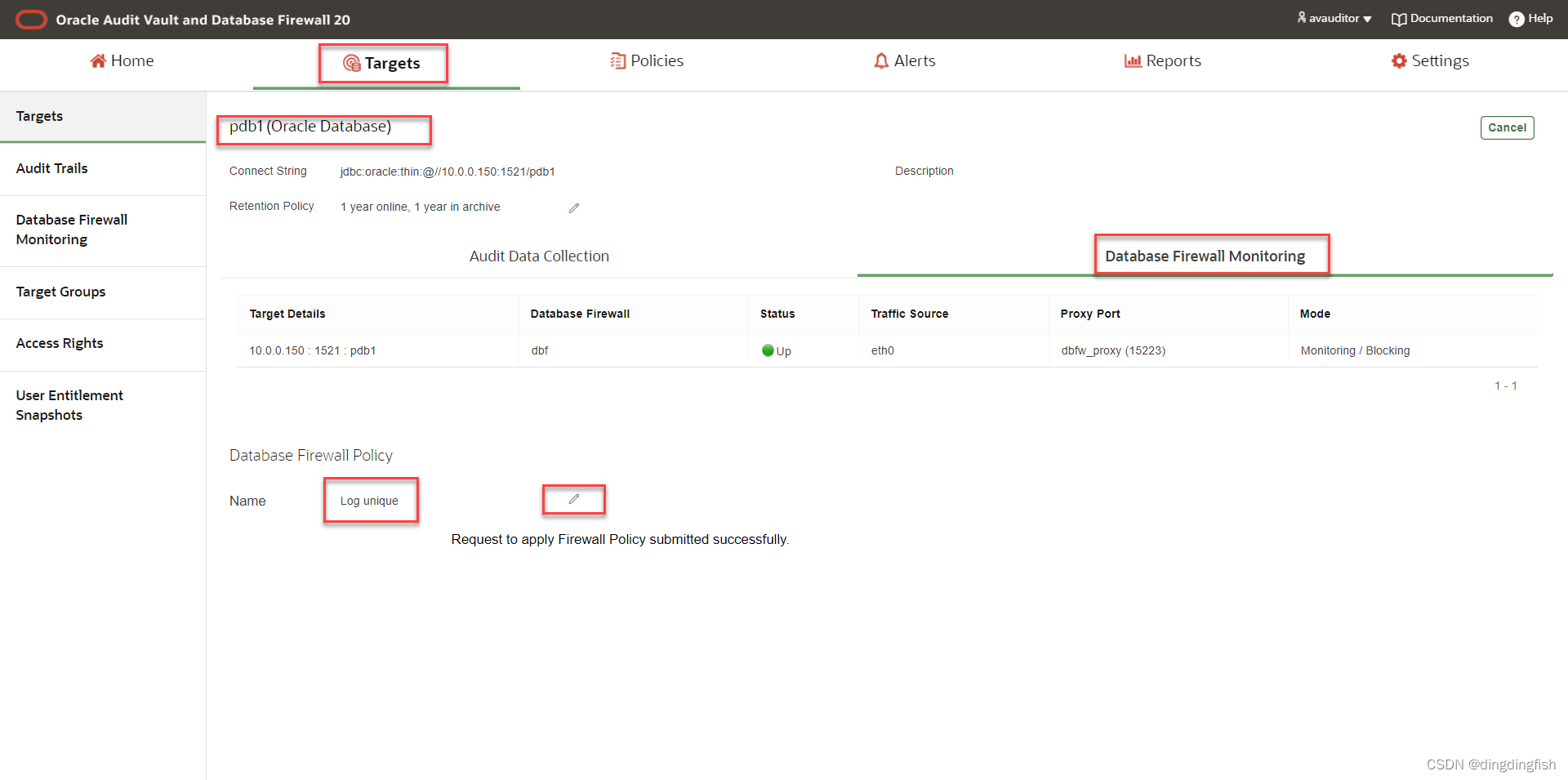Viewport: 1568px width, 780px height.
Task: Click the product title in header
Action: (203, 20)
